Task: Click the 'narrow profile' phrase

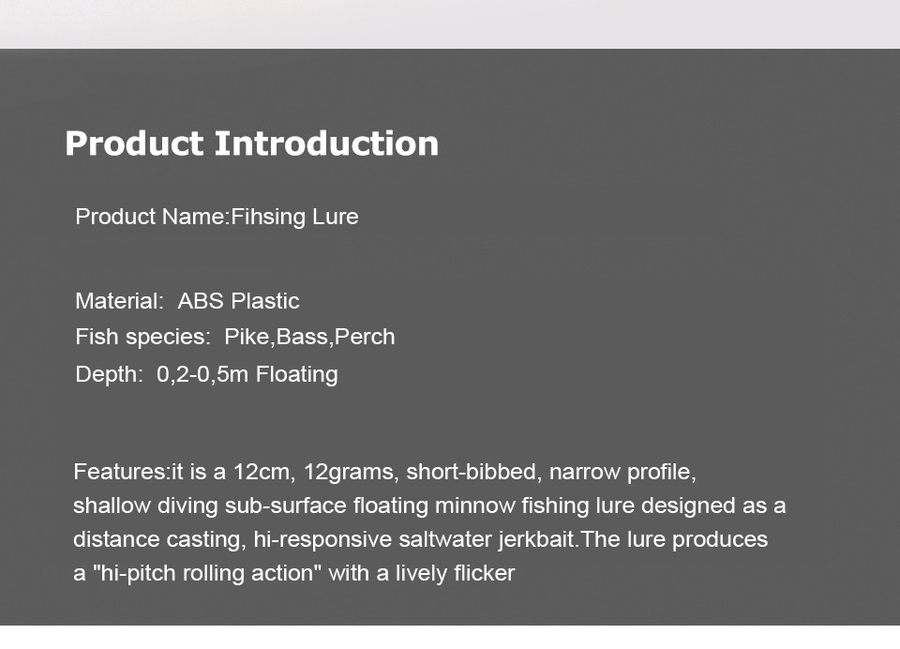Action: (x=622, y=472)
